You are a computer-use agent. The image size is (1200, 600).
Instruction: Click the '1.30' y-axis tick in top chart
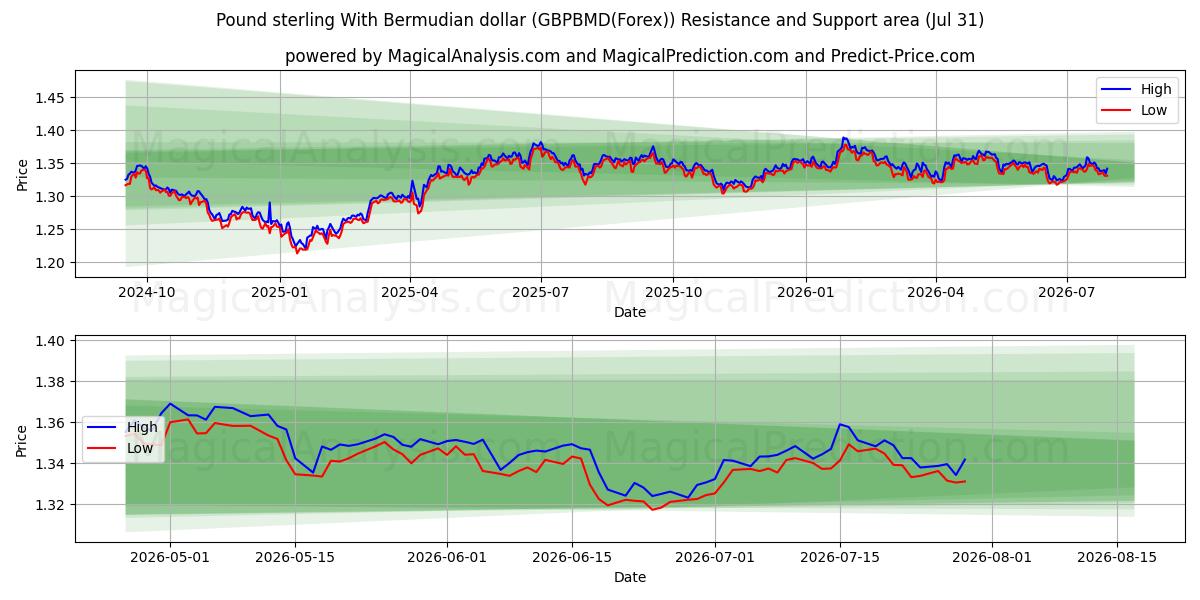point(52,197)
